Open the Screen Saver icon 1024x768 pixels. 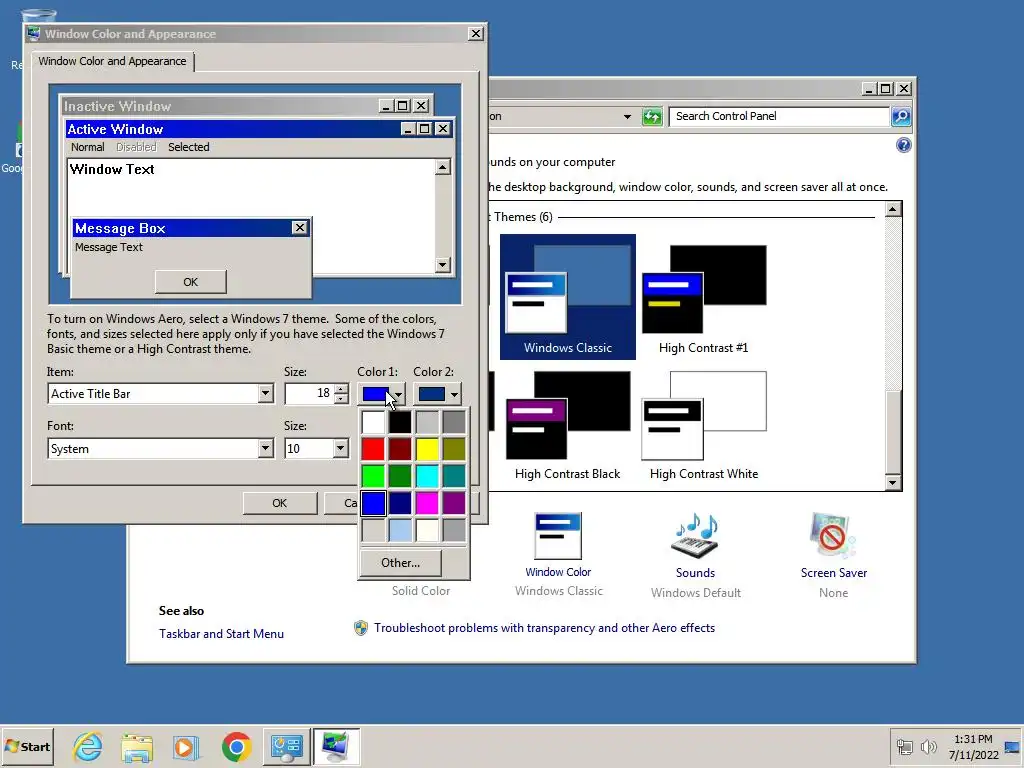click(x=833, y=537)
